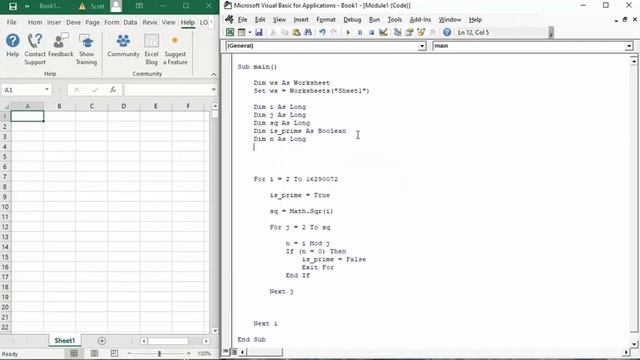Switch to the Data tab in Excel
The image size is (640, 360).
(x=130, y=22)
